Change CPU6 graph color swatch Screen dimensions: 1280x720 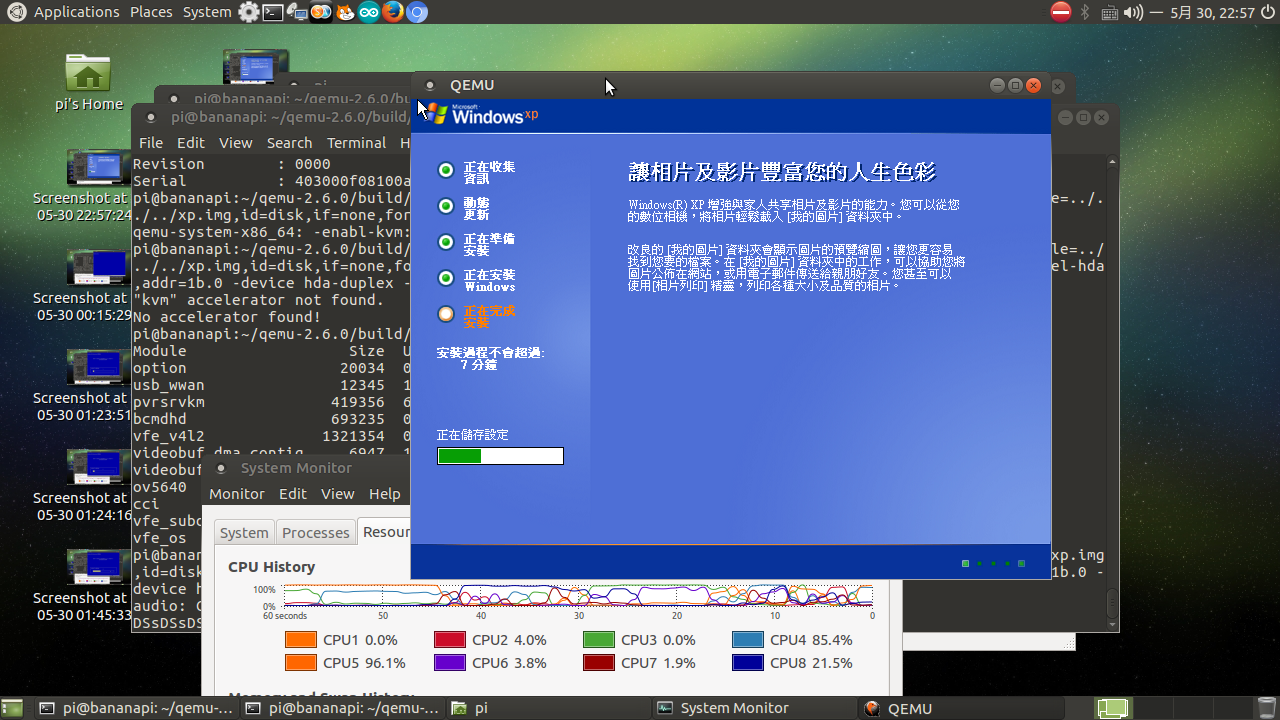tap(449, 663)
